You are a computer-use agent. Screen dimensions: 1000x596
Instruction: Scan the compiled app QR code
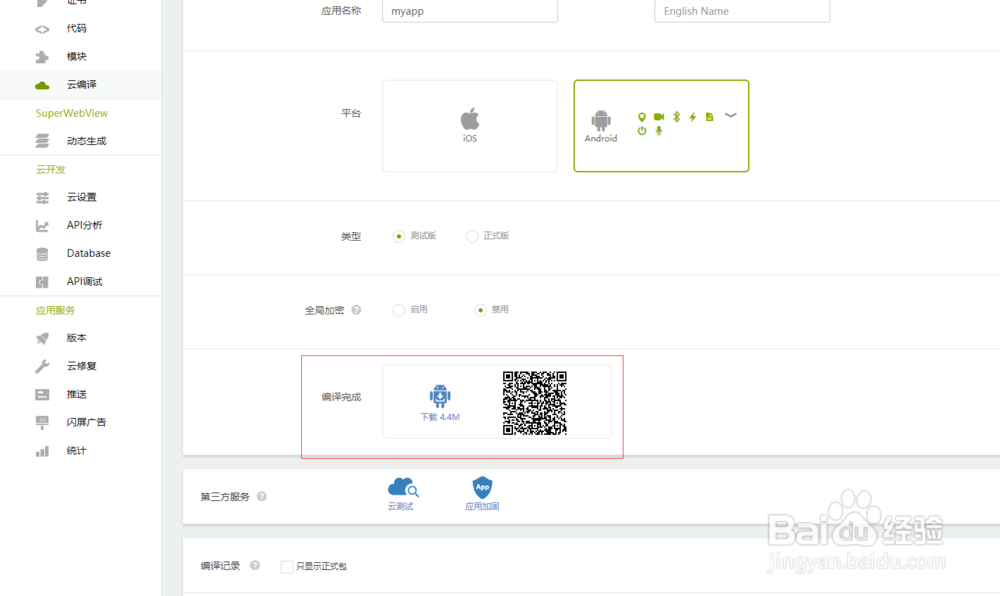coord(537,405)
